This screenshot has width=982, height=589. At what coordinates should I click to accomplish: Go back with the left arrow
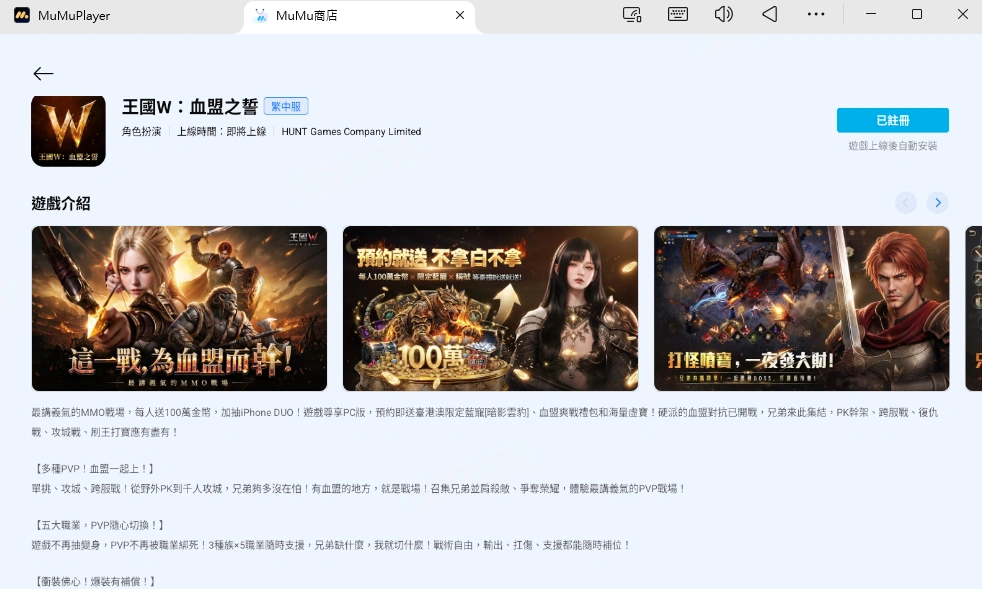coord(43,73)
